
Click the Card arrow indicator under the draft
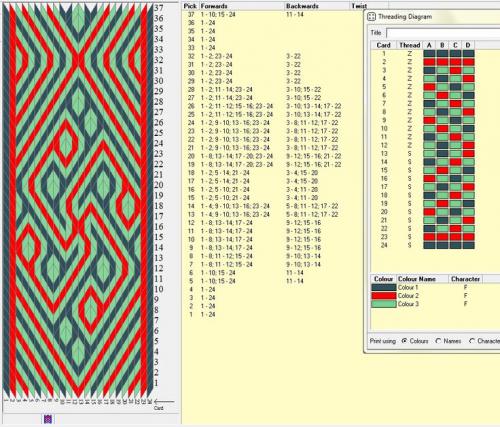tap(164, 401)
